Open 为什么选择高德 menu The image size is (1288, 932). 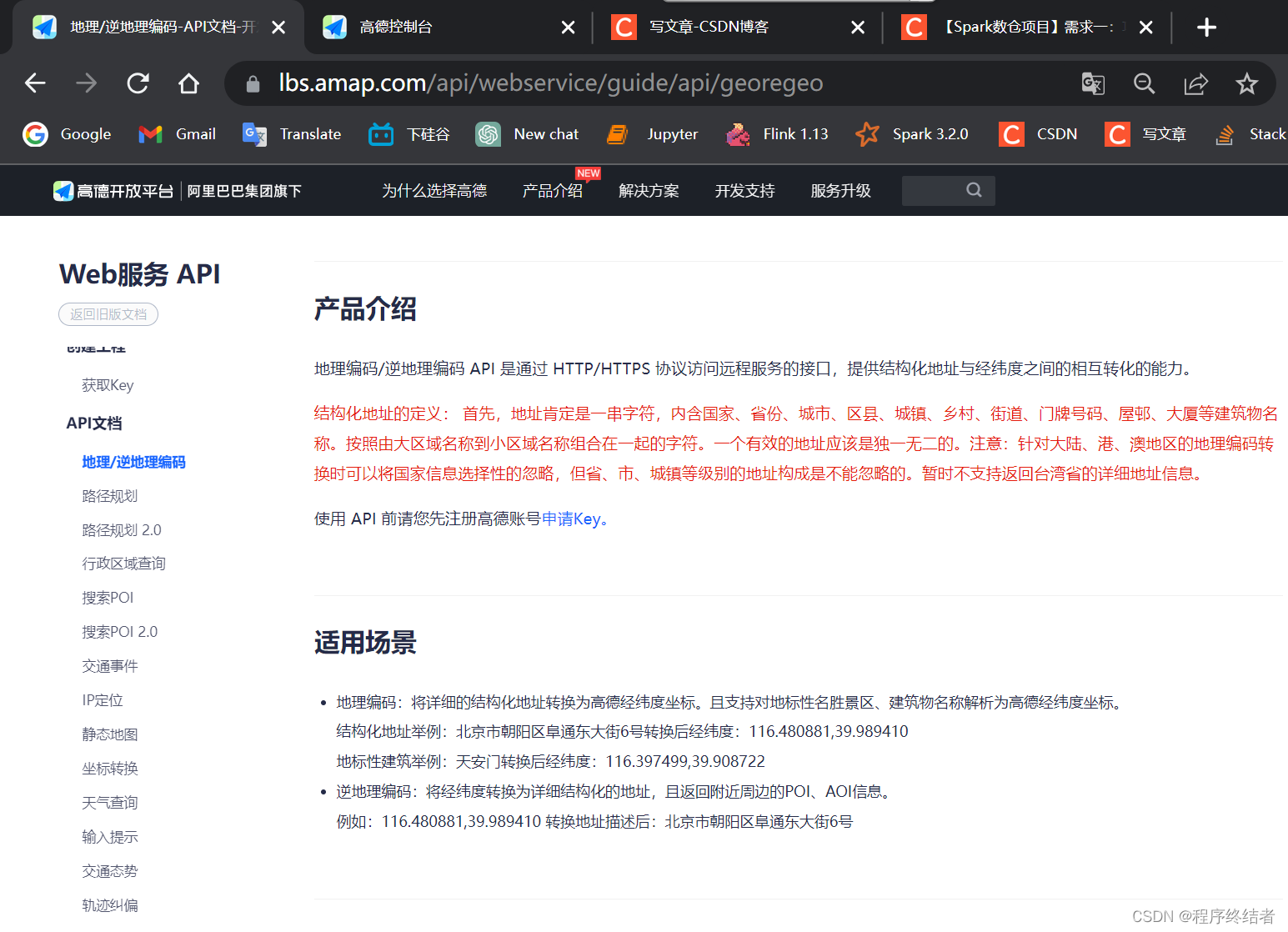pyautogui.click(x=434, y=191)
